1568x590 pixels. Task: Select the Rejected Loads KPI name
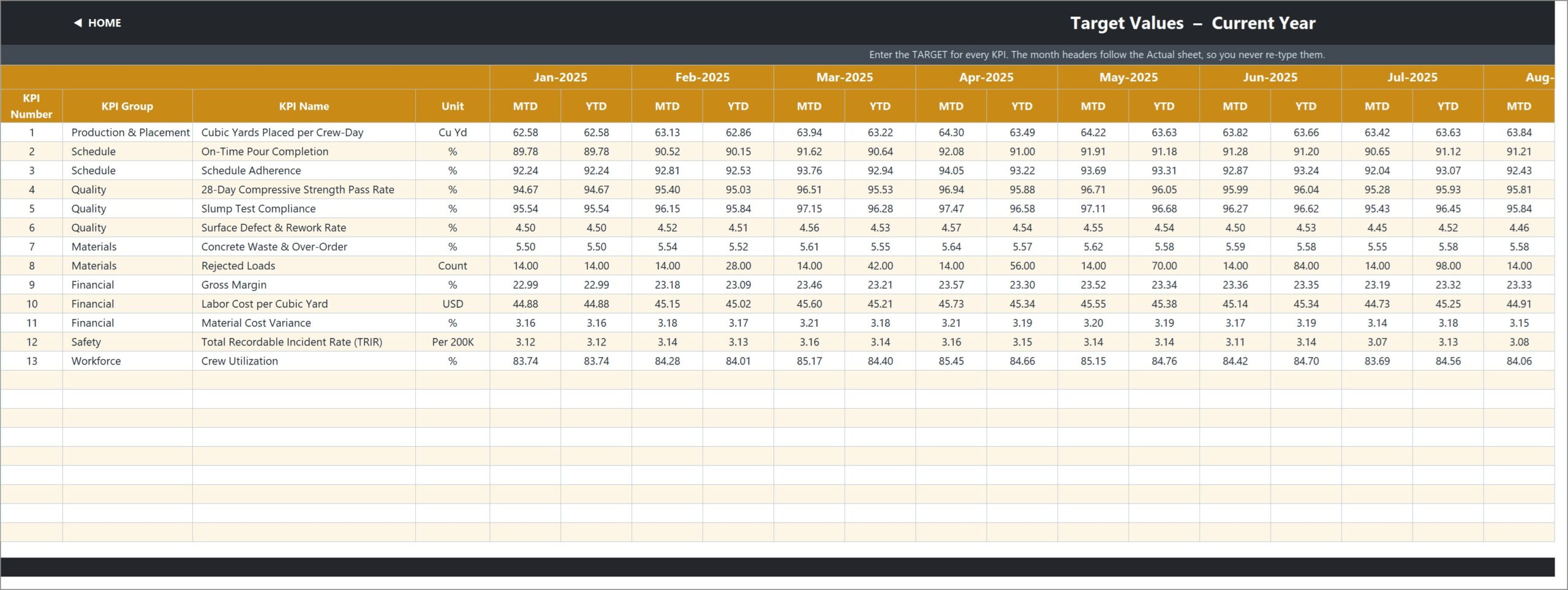[304, 265]
